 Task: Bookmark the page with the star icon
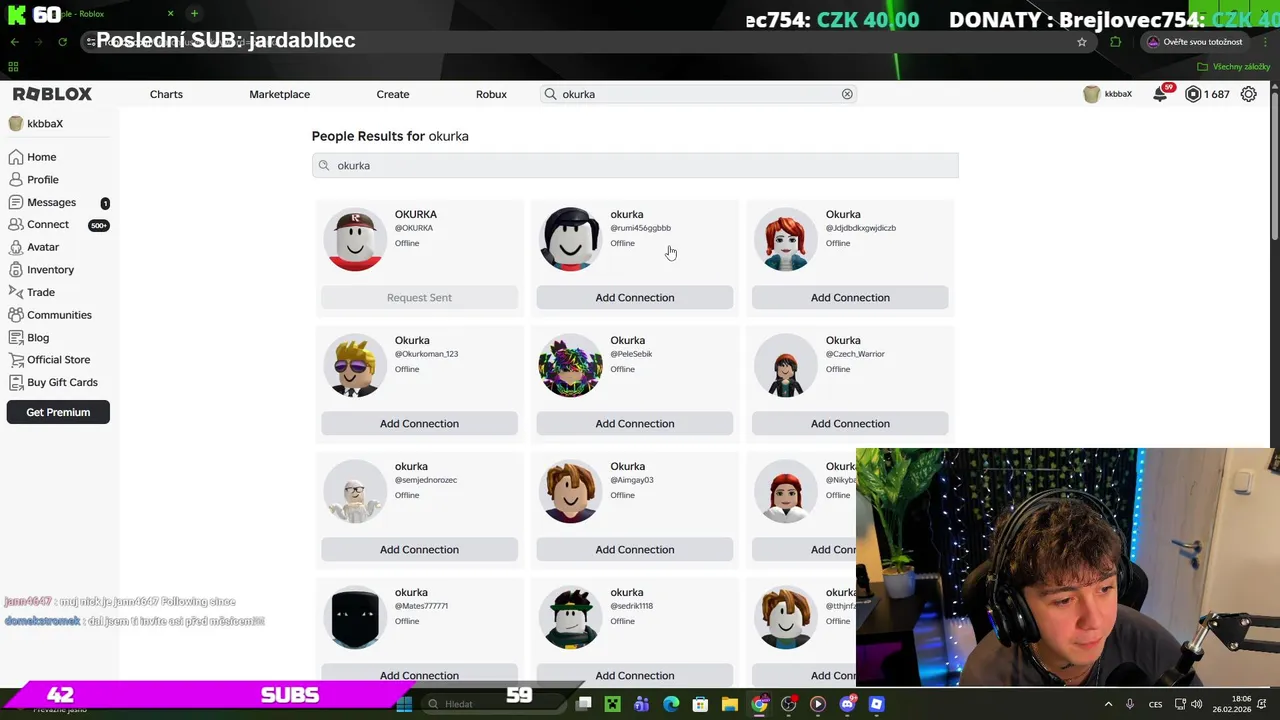click(x=1082, y=42)
